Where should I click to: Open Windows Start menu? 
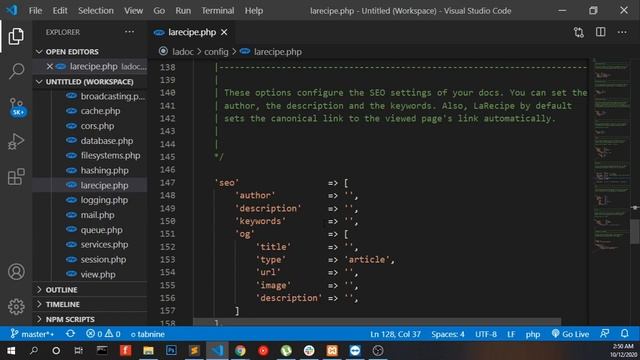click(11, 351)
